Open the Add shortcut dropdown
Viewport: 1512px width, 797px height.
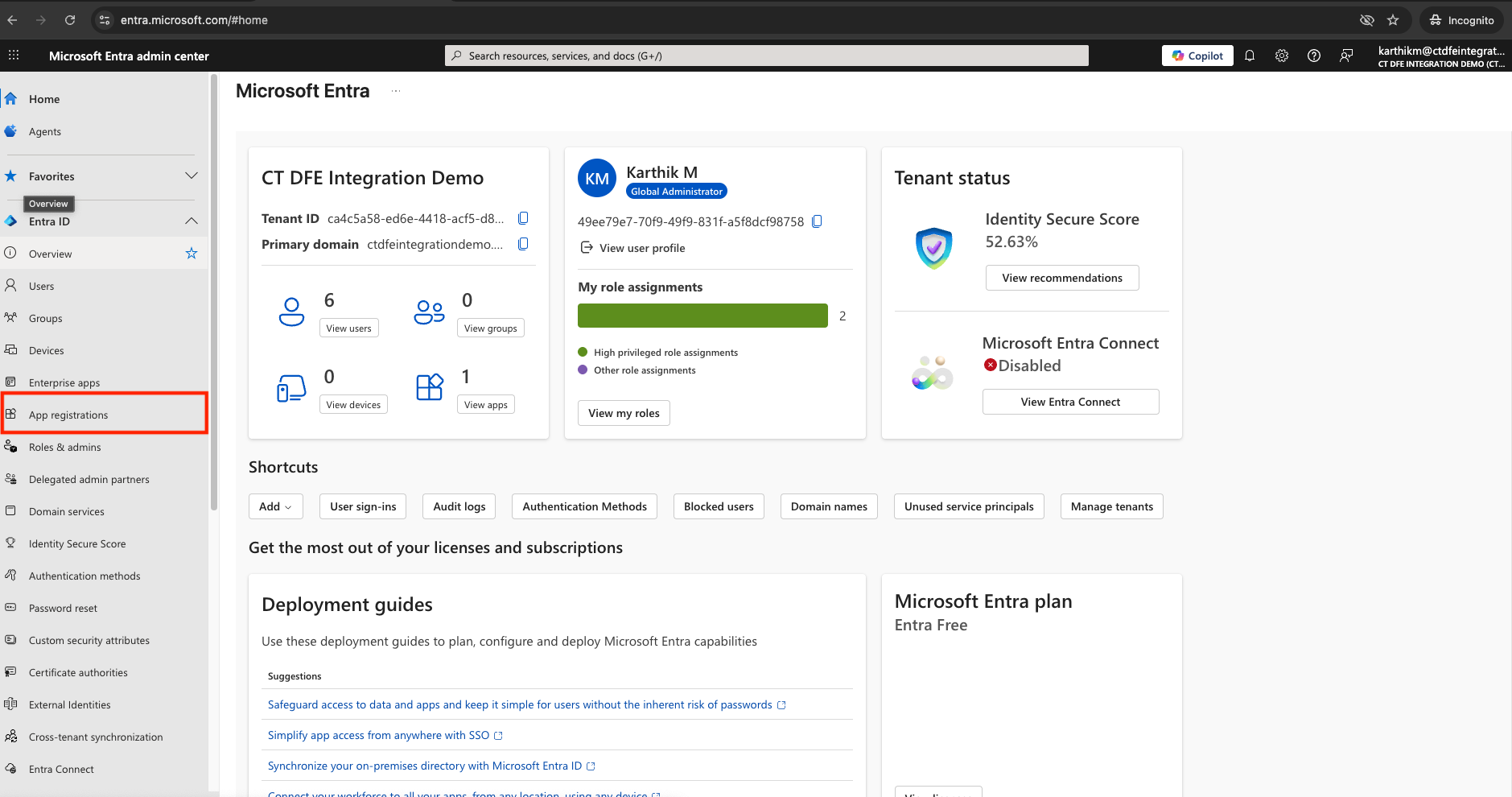tap(275, 506)
